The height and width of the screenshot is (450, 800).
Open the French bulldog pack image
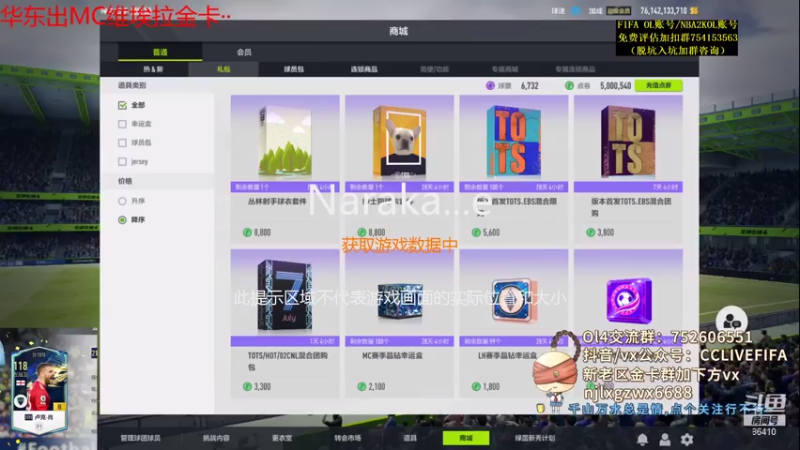click(x=399, y=139)
